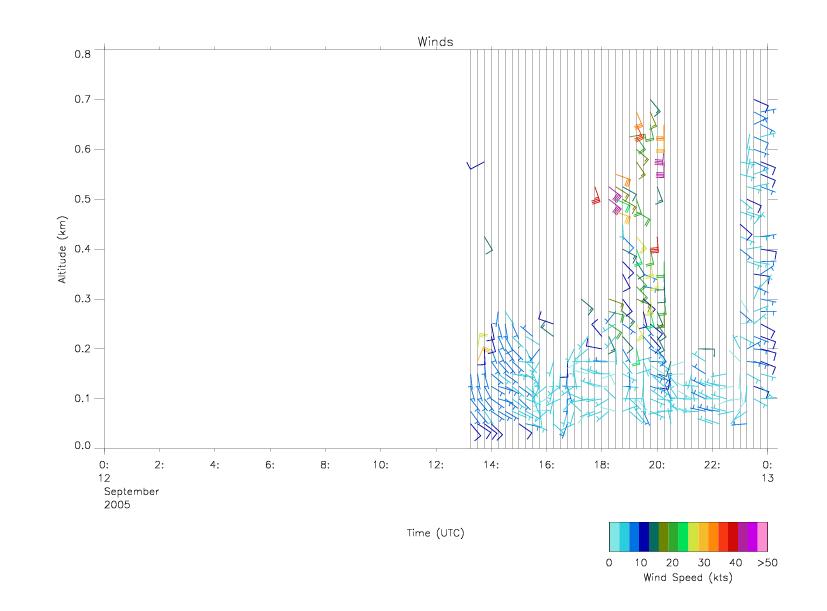The image size is (827, 611).
Task: Click the "30" wind speed legend label
Action: click(x=704, y=562)
